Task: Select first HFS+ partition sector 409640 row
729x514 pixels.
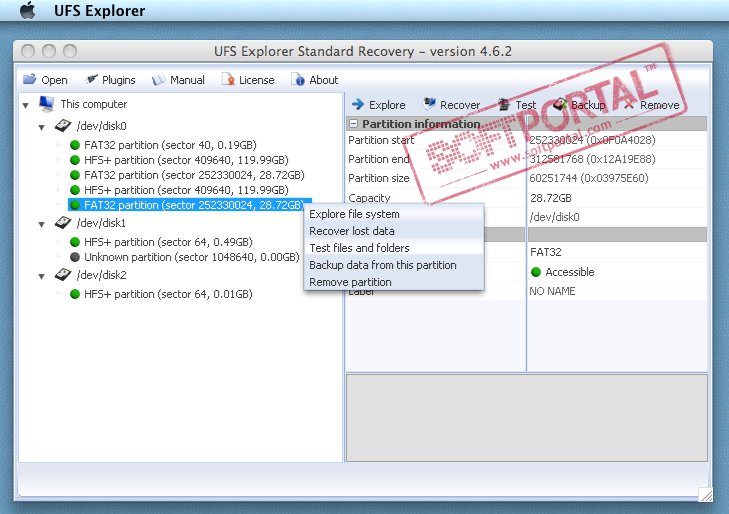Action: click(186, 160)
